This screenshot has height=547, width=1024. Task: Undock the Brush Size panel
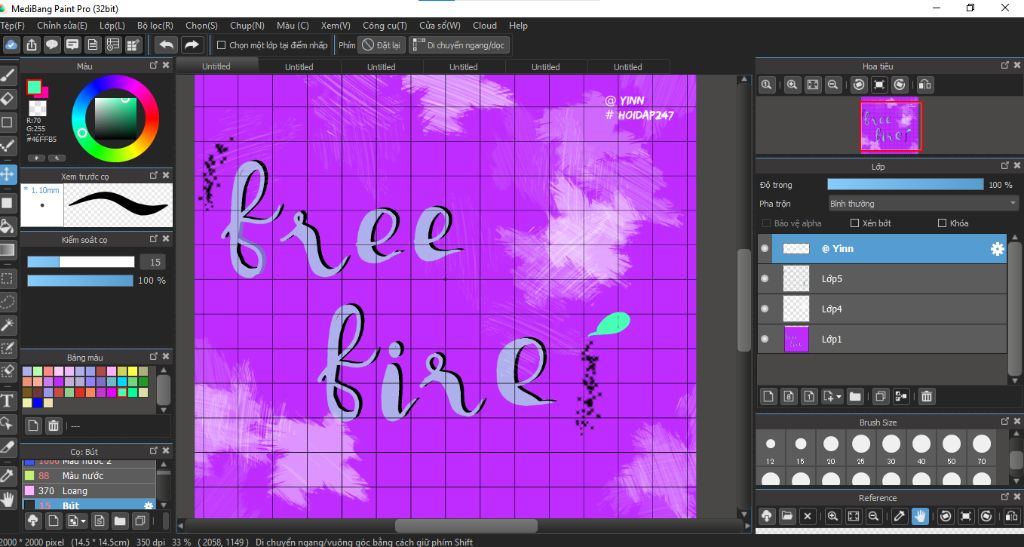[1005, 422]
